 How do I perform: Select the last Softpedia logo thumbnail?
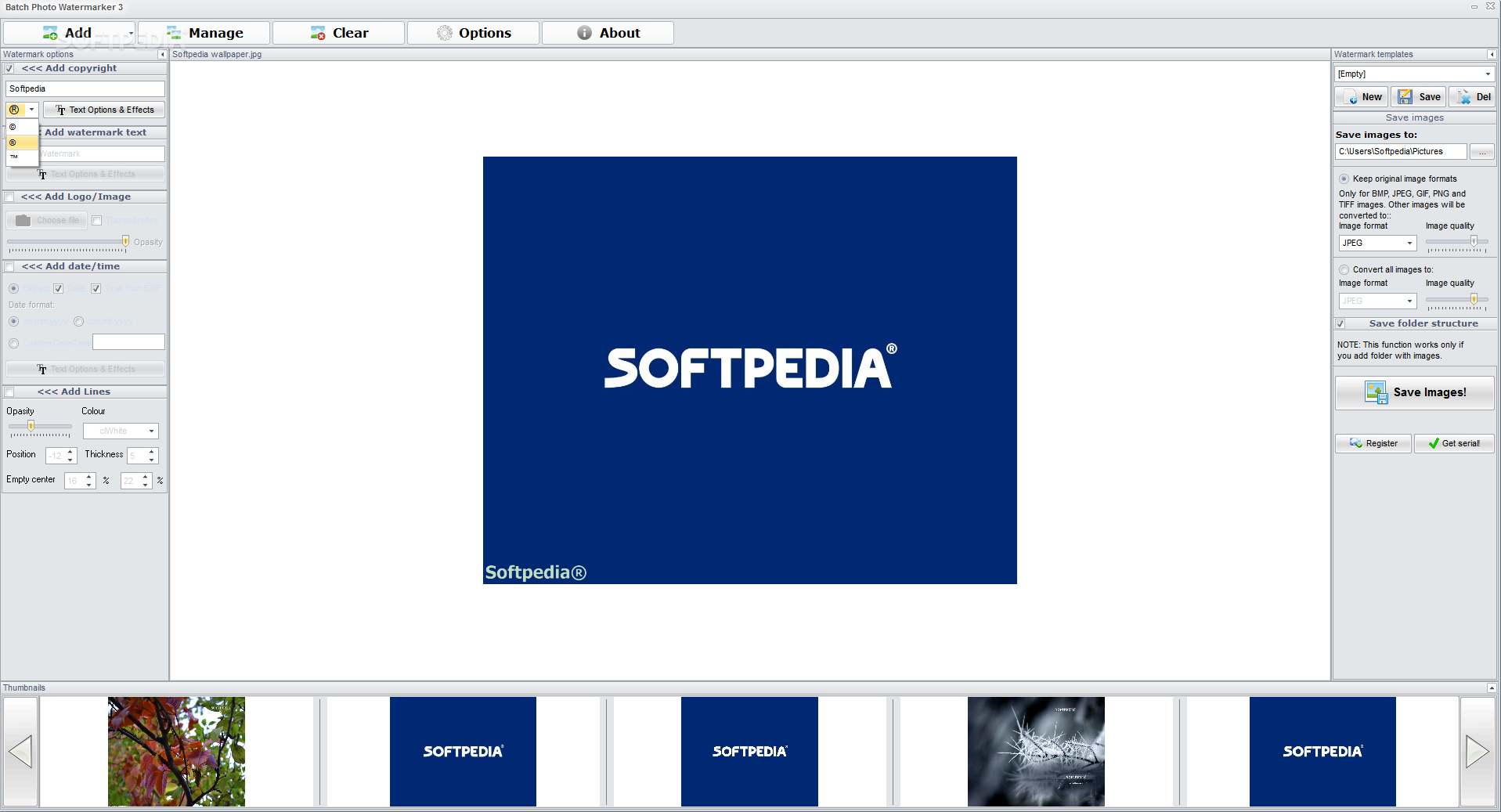point(1322,752)
